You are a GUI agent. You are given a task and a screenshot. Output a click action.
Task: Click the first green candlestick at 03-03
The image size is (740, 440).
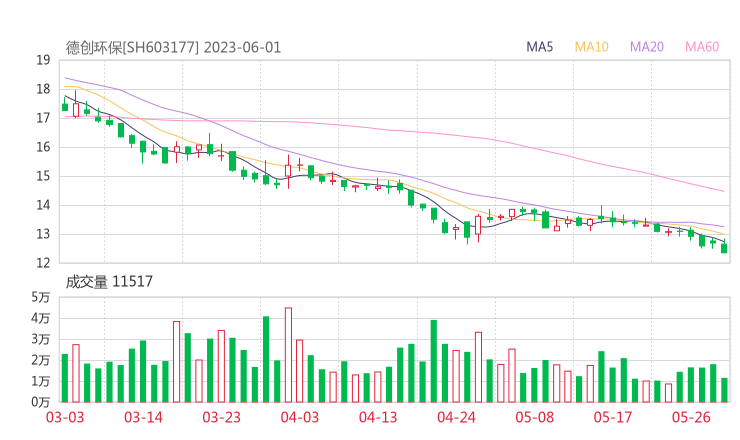click(x=65, y=106)
